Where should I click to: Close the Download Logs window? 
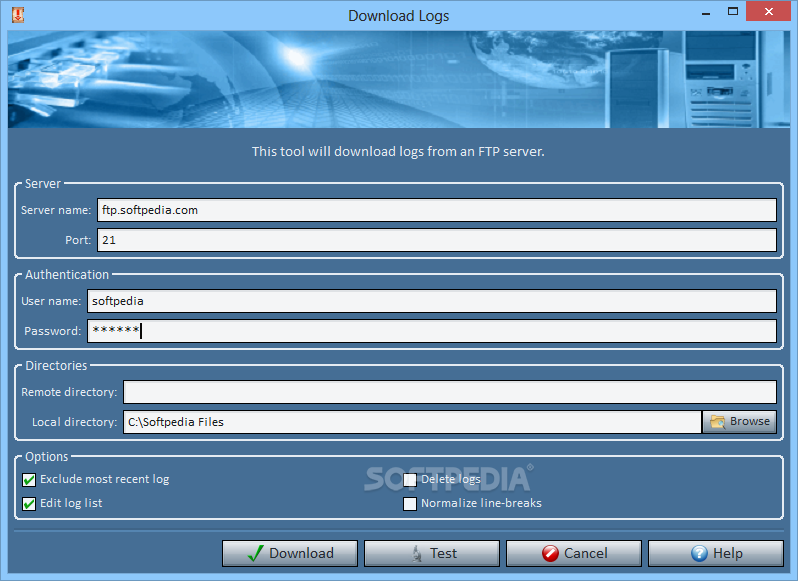769,11
